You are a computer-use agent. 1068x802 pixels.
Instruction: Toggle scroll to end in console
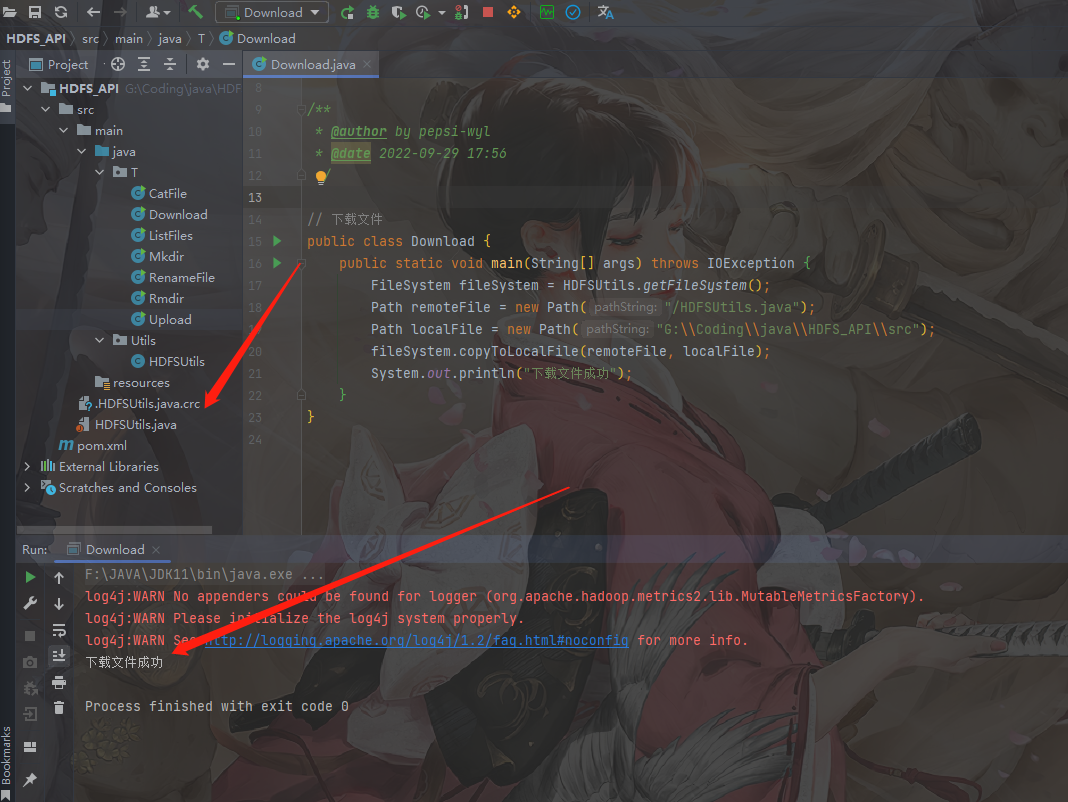pyautogui.click(x=59, y=655)
